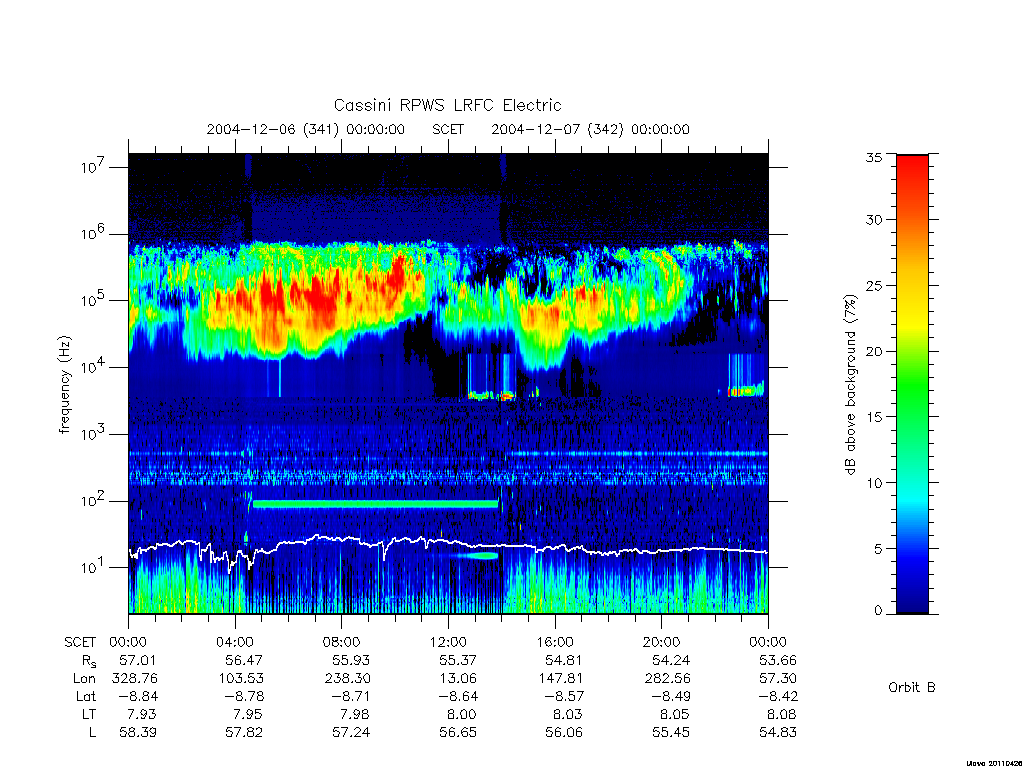The image size is (1024, 768).
Task: Click the plot title Cassini RPWS LRFC Electric
Action: [447, 105]
